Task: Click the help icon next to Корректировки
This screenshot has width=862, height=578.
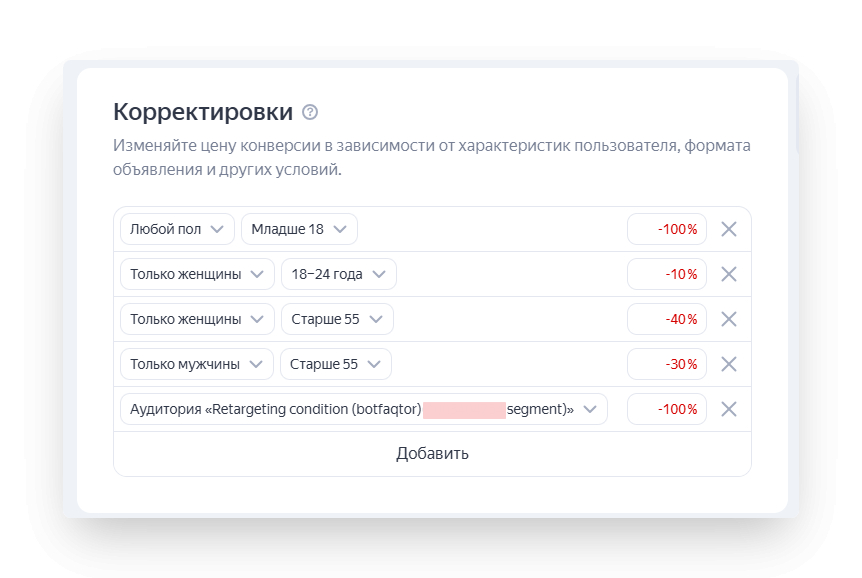Action: pos(310,112)
